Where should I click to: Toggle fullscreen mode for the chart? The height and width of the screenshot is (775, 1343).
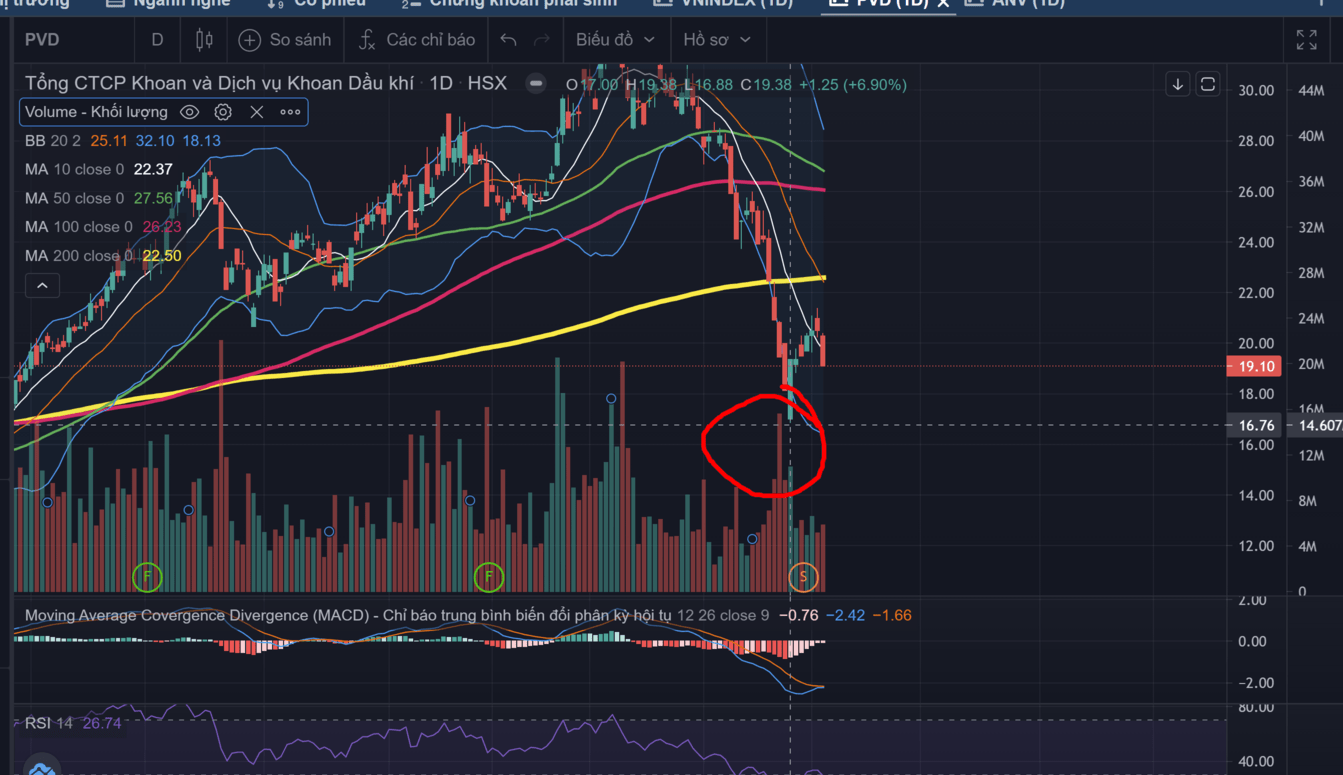pyautogui.click(x=1307, y=40)
